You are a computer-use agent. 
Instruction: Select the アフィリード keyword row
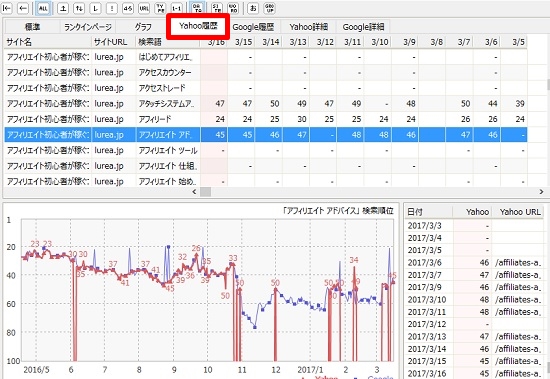click(x=266, y=119)
